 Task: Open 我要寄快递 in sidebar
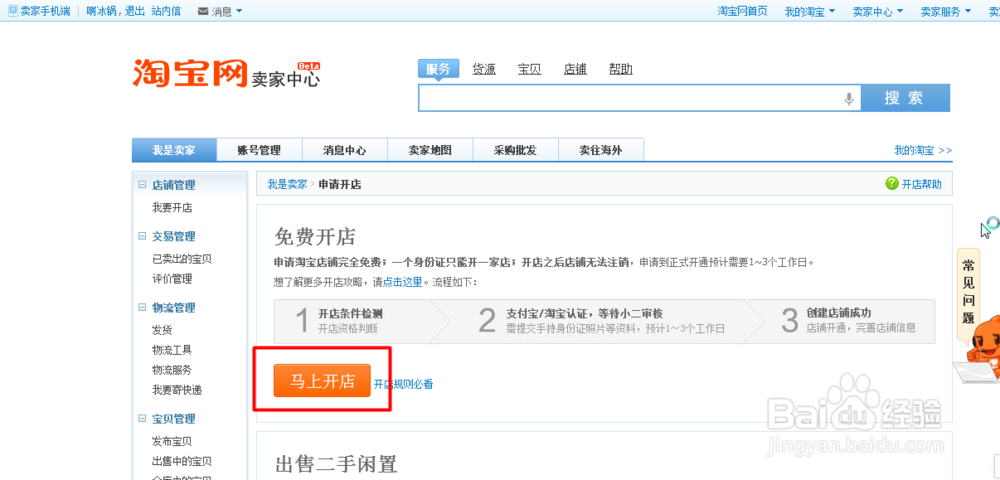[177, 389]
